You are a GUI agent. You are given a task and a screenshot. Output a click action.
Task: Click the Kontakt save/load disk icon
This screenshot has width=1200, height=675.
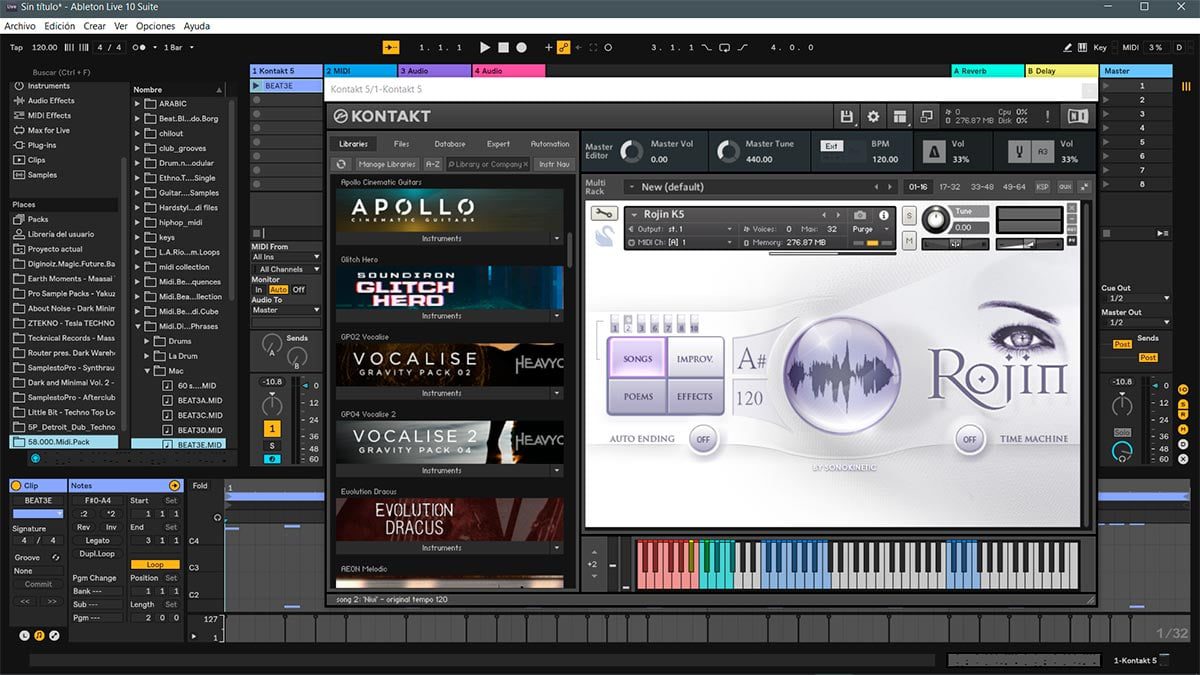point(847,116)
